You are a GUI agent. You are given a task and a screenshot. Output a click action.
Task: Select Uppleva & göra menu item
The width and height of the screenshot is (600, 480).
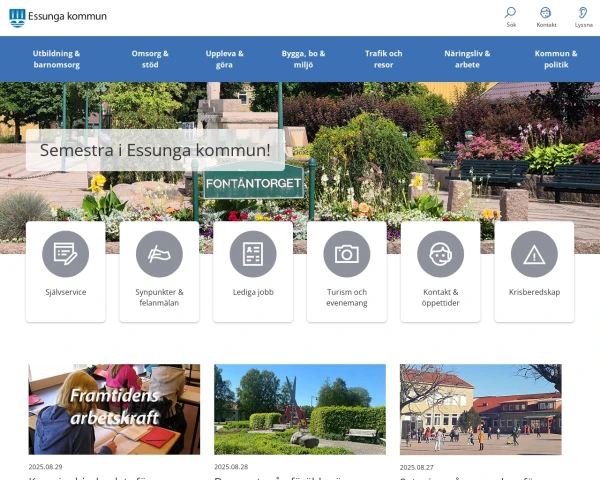(224, 59)
